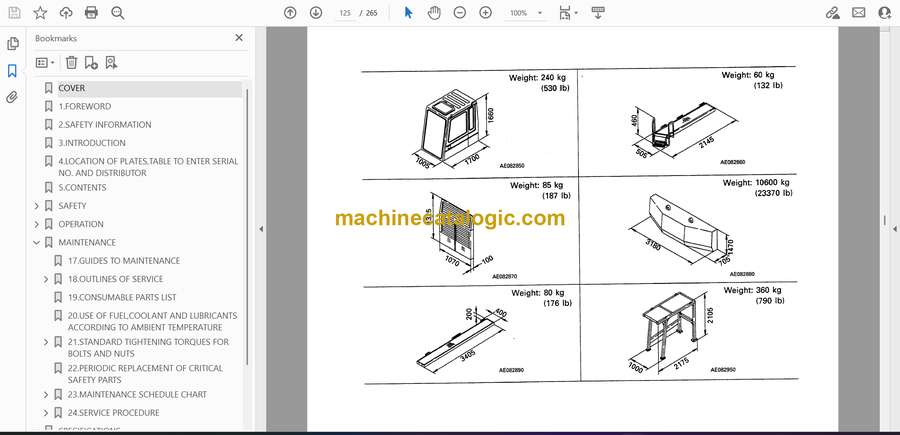The image size is (900, 435).
Task: Expand the OPERATION bookmark section
Action: 37,224
